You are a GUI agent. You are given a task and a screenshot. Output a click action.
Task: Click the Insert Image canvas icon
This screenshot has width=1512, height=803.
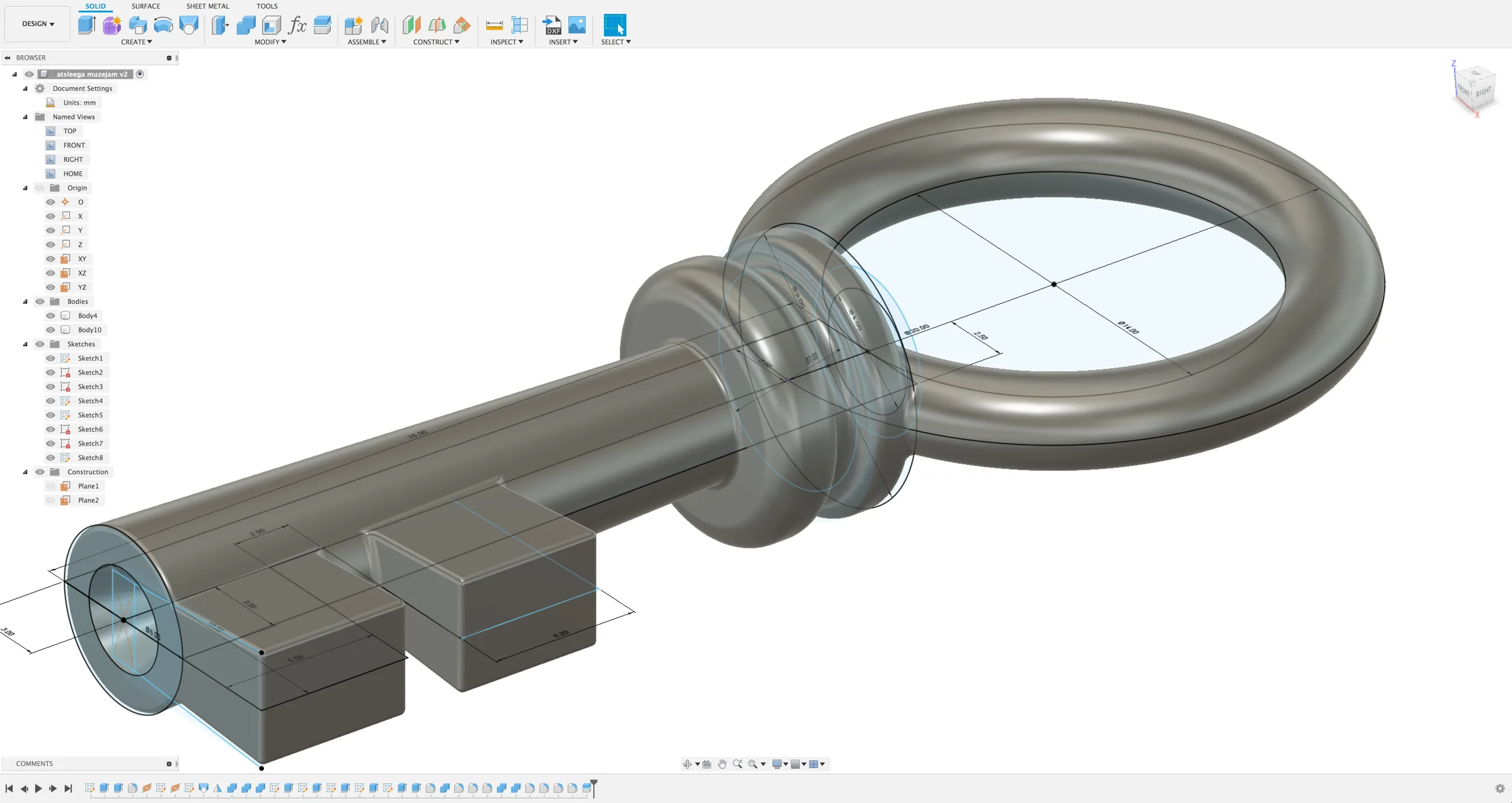(x=577, y=24)
